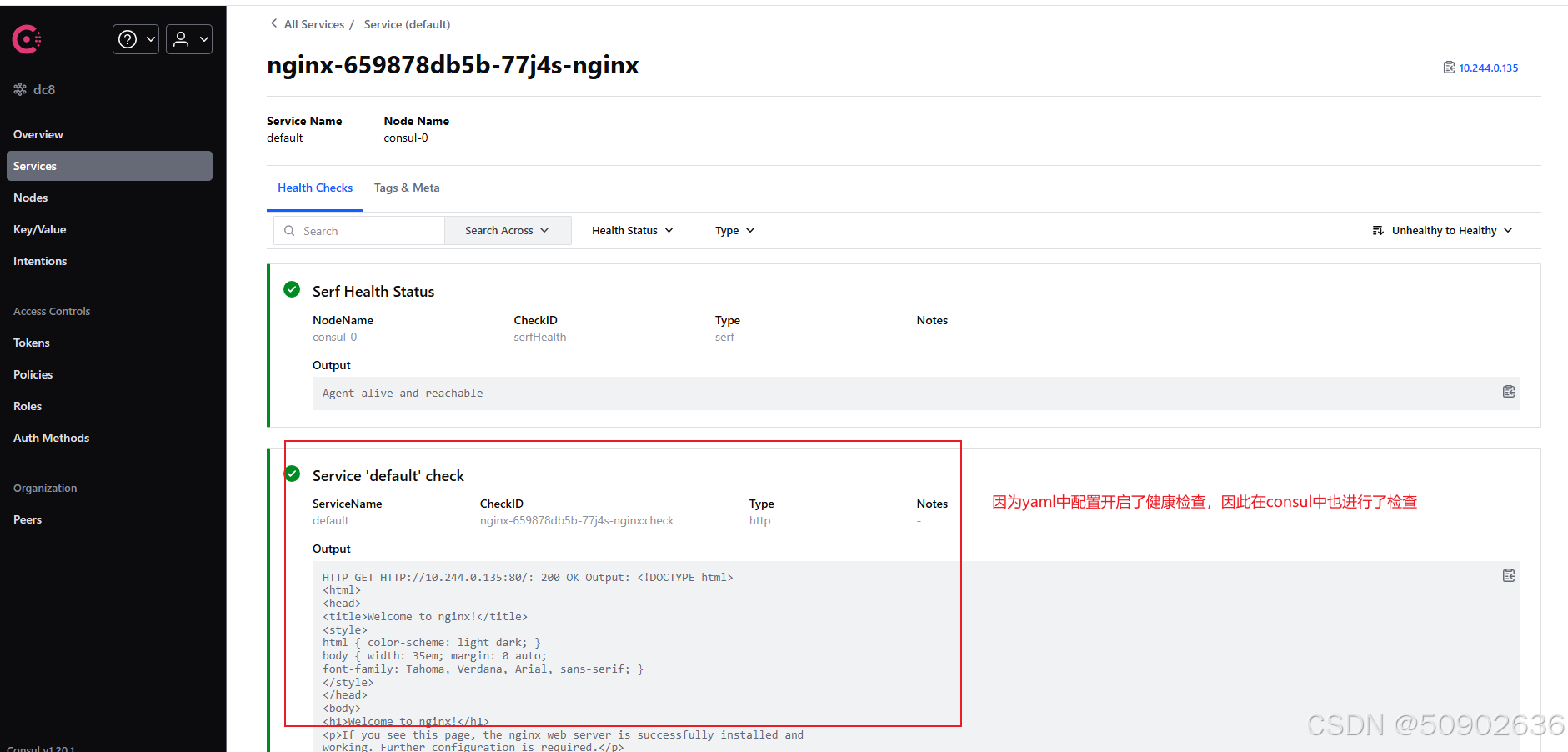This screenshot has height=752, width=1568.
Task: Open the help question mark menu
Action: click(x=134, y=38)
